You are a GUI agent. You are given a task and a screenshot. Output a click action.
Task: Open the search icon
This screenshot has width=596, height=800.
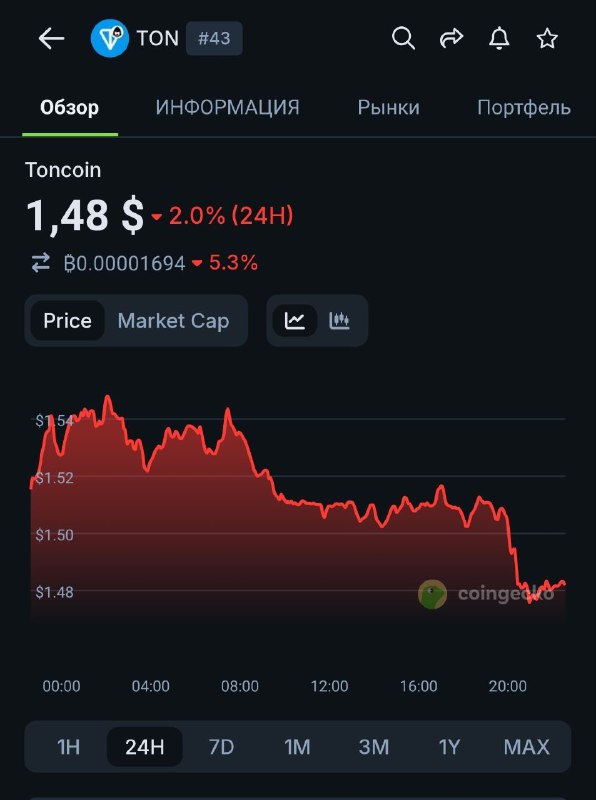click(404, 38)
